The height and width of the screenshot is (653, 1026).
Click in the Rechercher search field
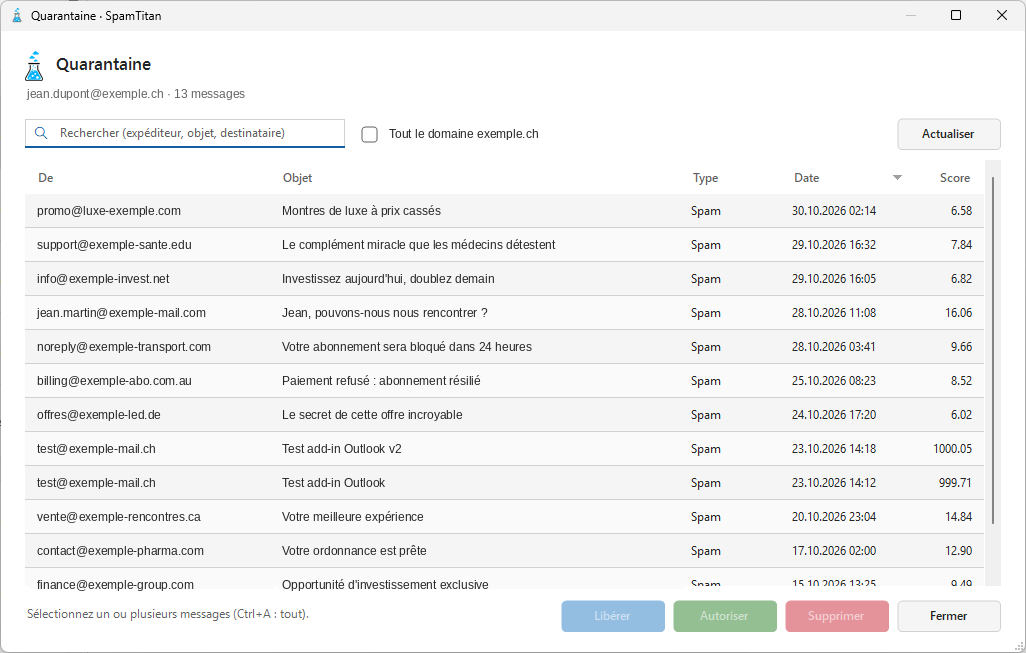point(185,133)
